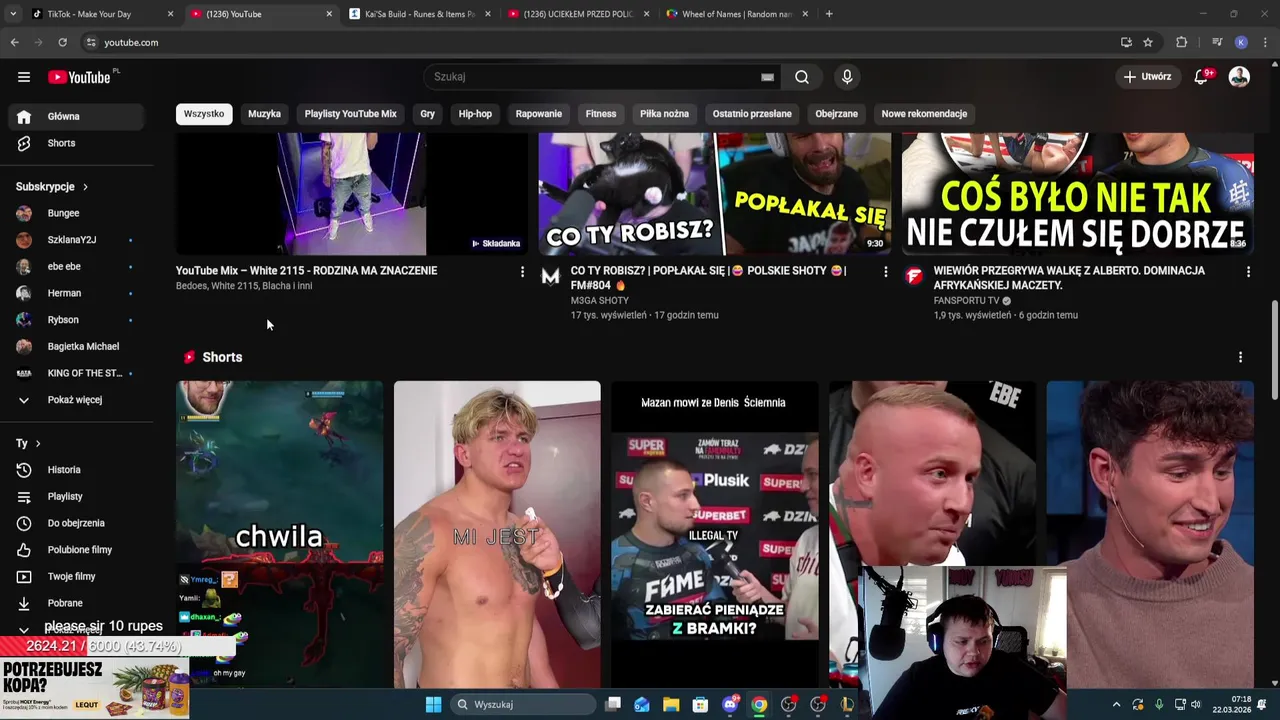Open the Shorts shelf three-dot menu
This screenshot has width=1280, height=720.
[x=1240, y=357]
